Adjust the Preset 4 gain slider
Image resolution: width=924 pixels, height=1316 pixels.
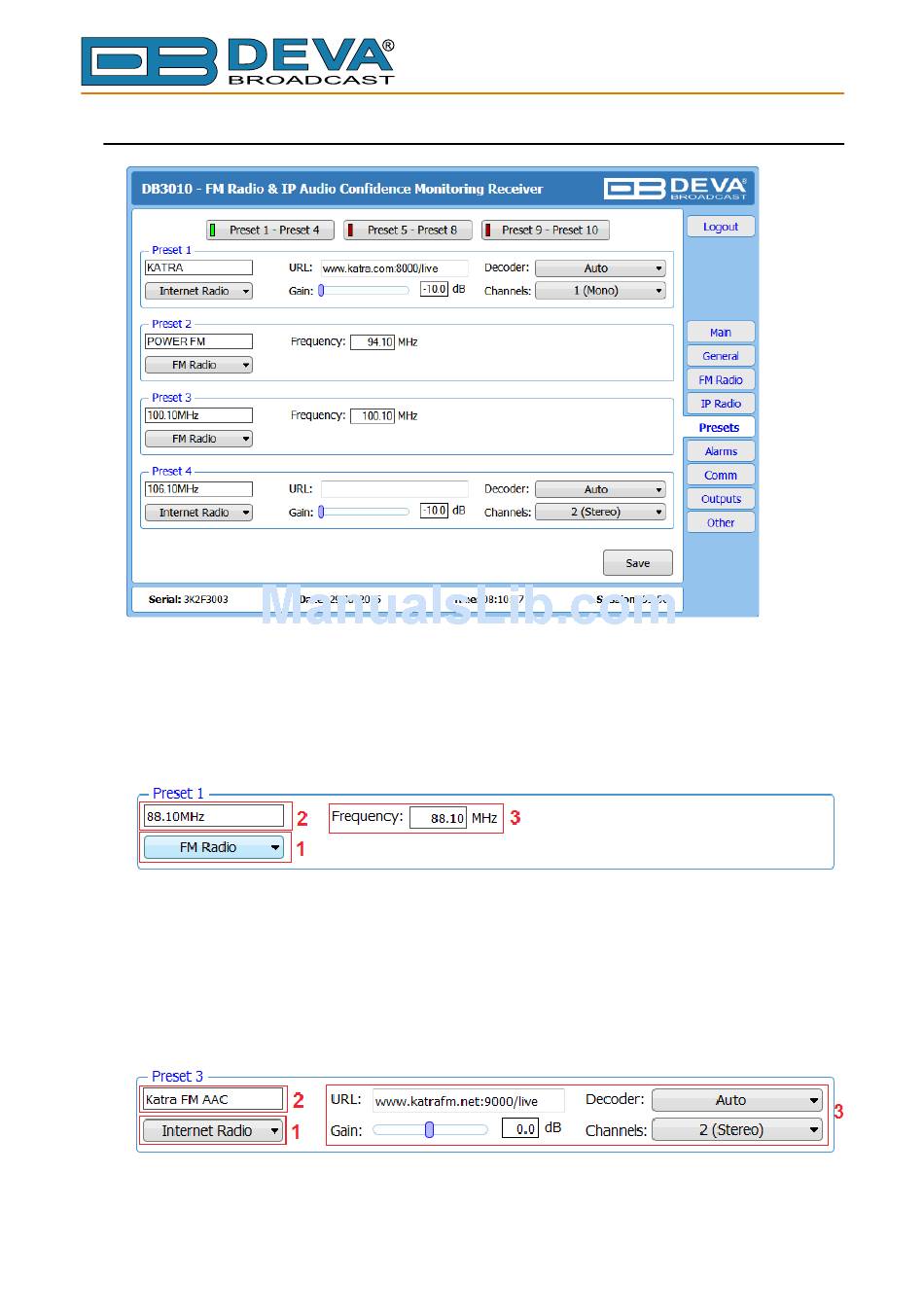click(364, 512)
